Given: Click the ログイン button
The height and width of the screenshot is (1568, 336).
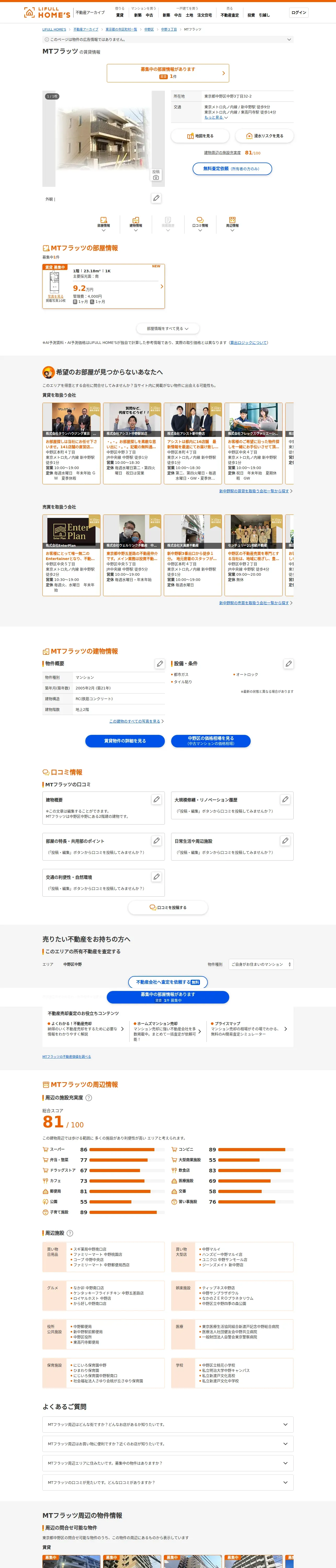Looking at the screenshot, I should pyautogui.click(x=299, y=12).
